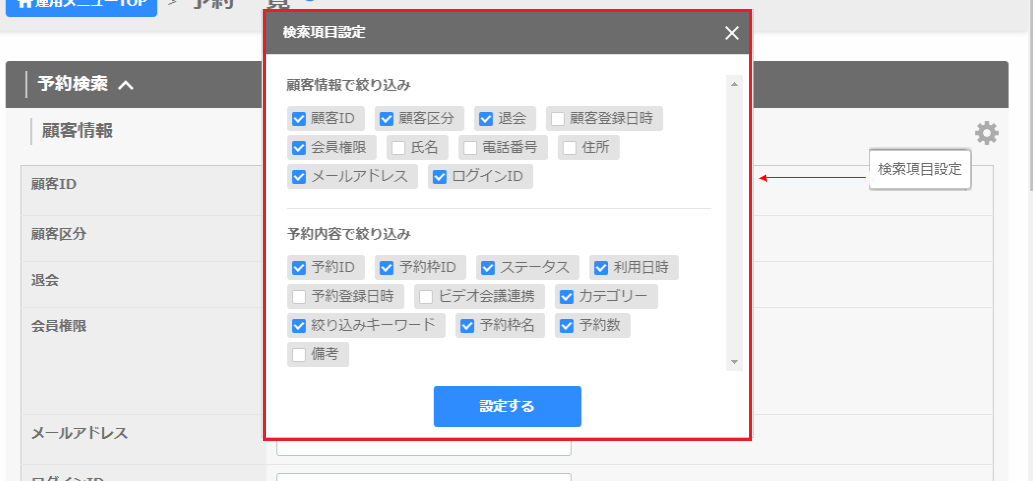Open the 運用メニューTOP home button
The height and width of the screenshot is (481, 1033).
[x=79, y=4]
